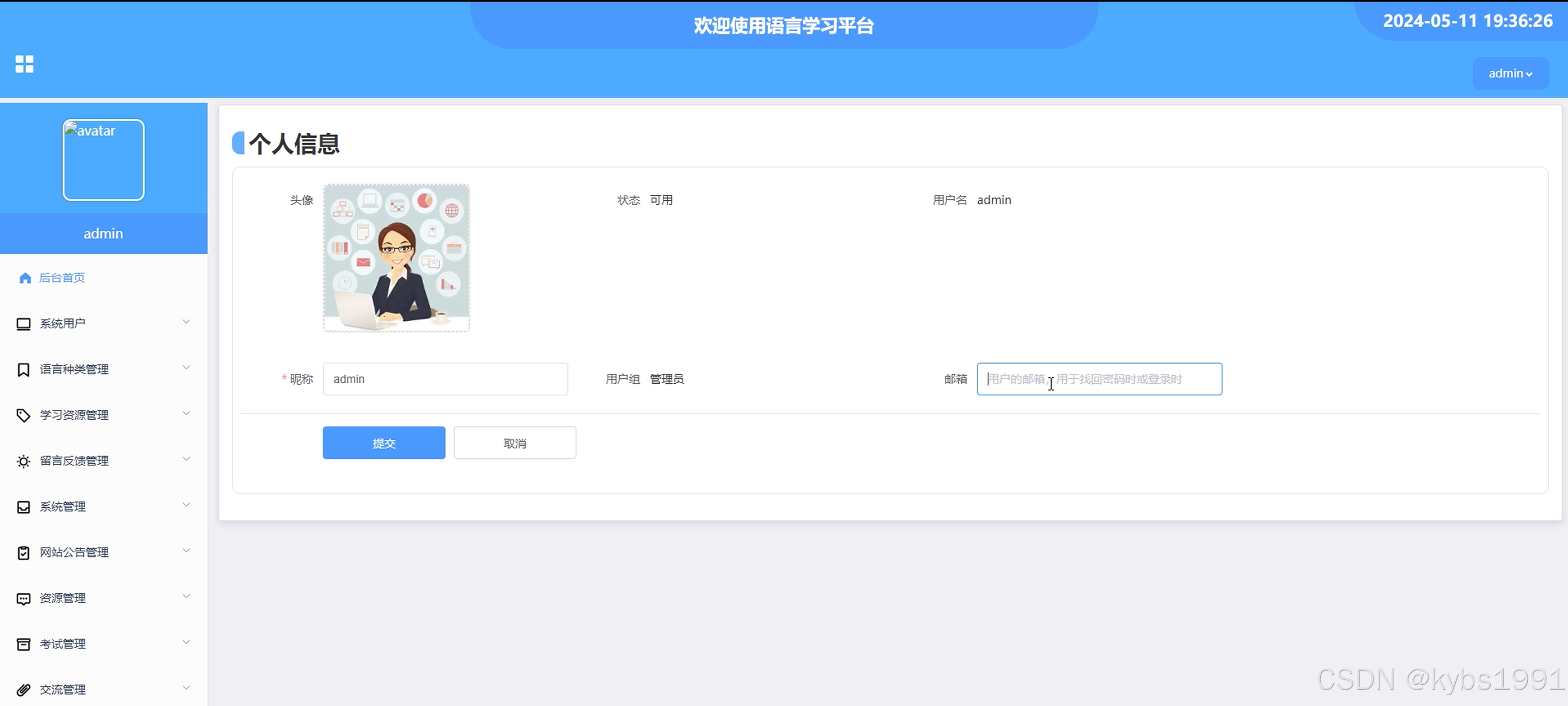Click the clipboard icon for 网站公告管理

[x=23, y=552]
